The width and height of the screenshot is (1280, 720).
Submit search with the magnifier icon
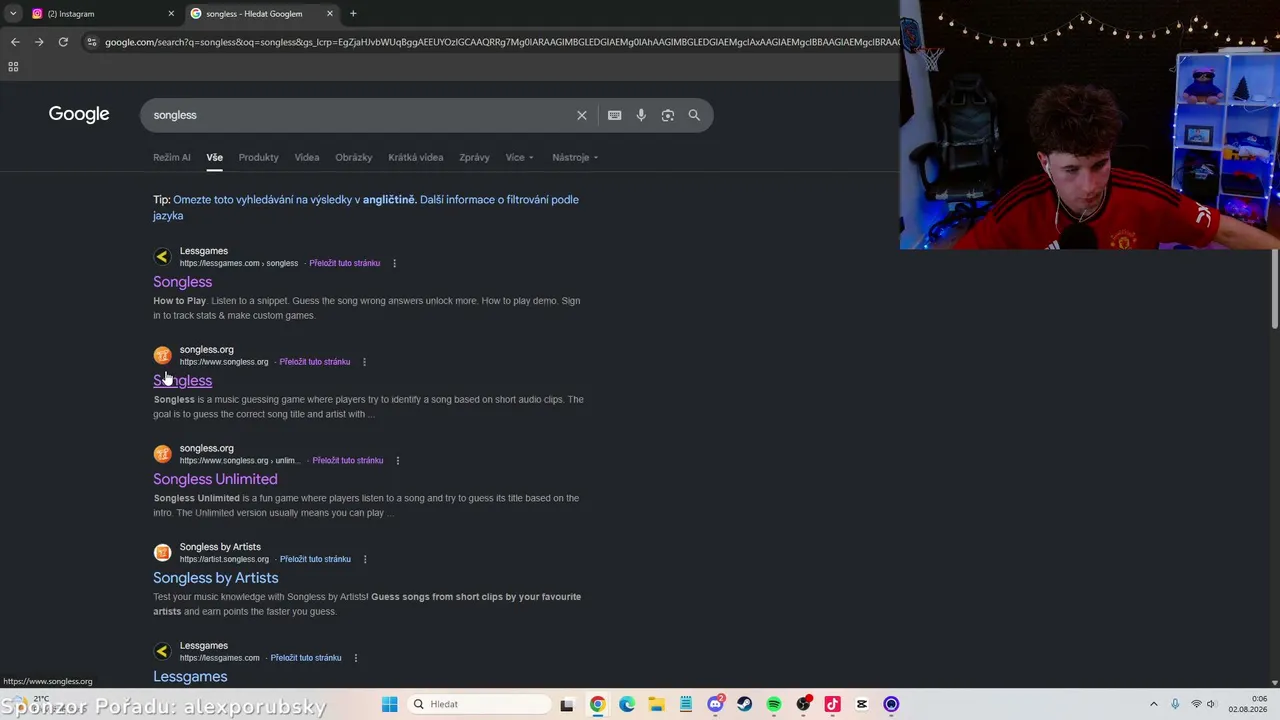tap(694, 115)
